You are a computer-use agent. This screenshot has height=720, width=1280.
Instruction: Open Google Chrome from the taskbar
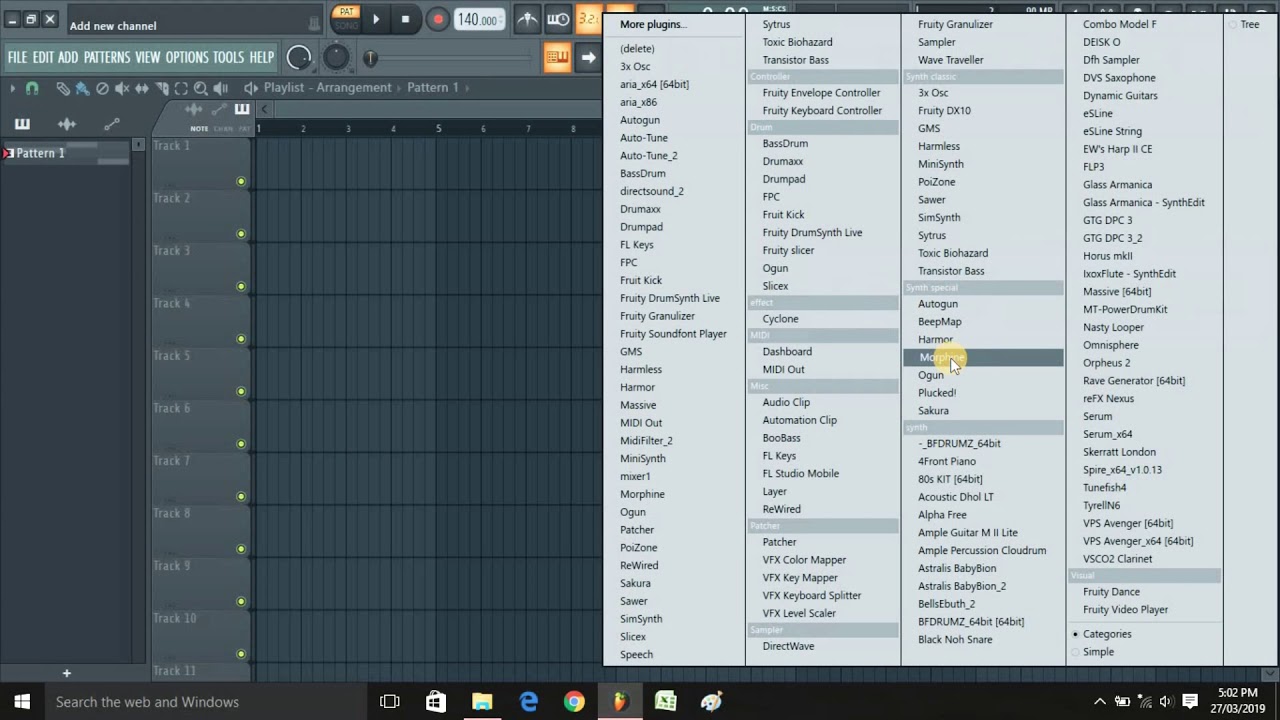[x=574, y=702]
